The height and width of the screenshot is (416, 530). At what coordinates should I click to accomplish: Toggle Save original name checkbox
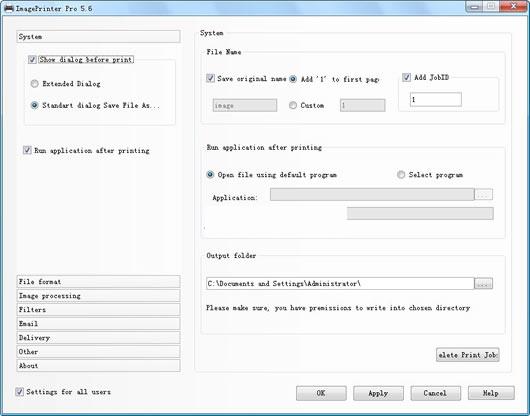[x=210, y=78]
